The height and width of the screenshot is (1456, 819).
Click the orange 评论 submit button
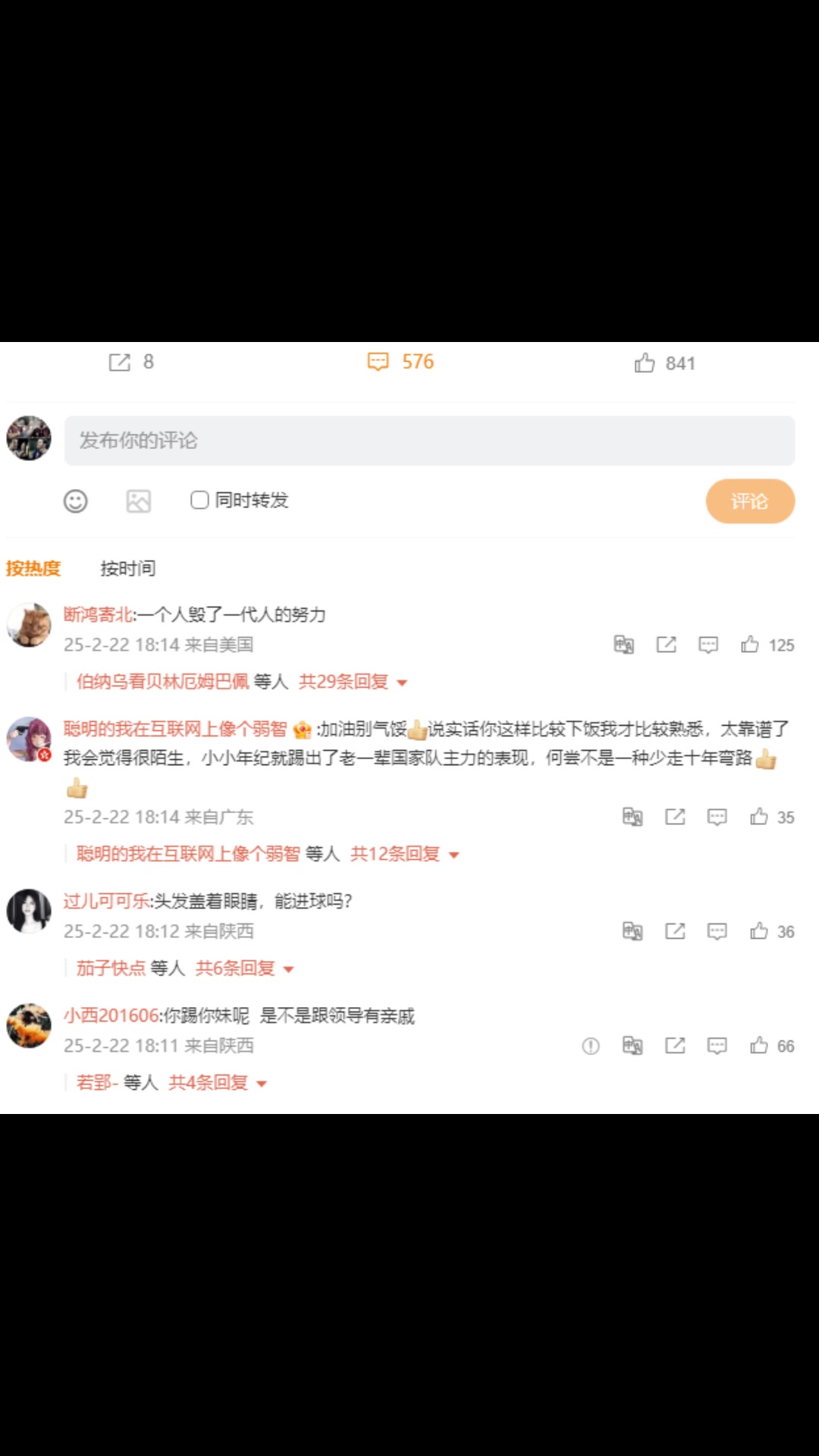point(750,501)
